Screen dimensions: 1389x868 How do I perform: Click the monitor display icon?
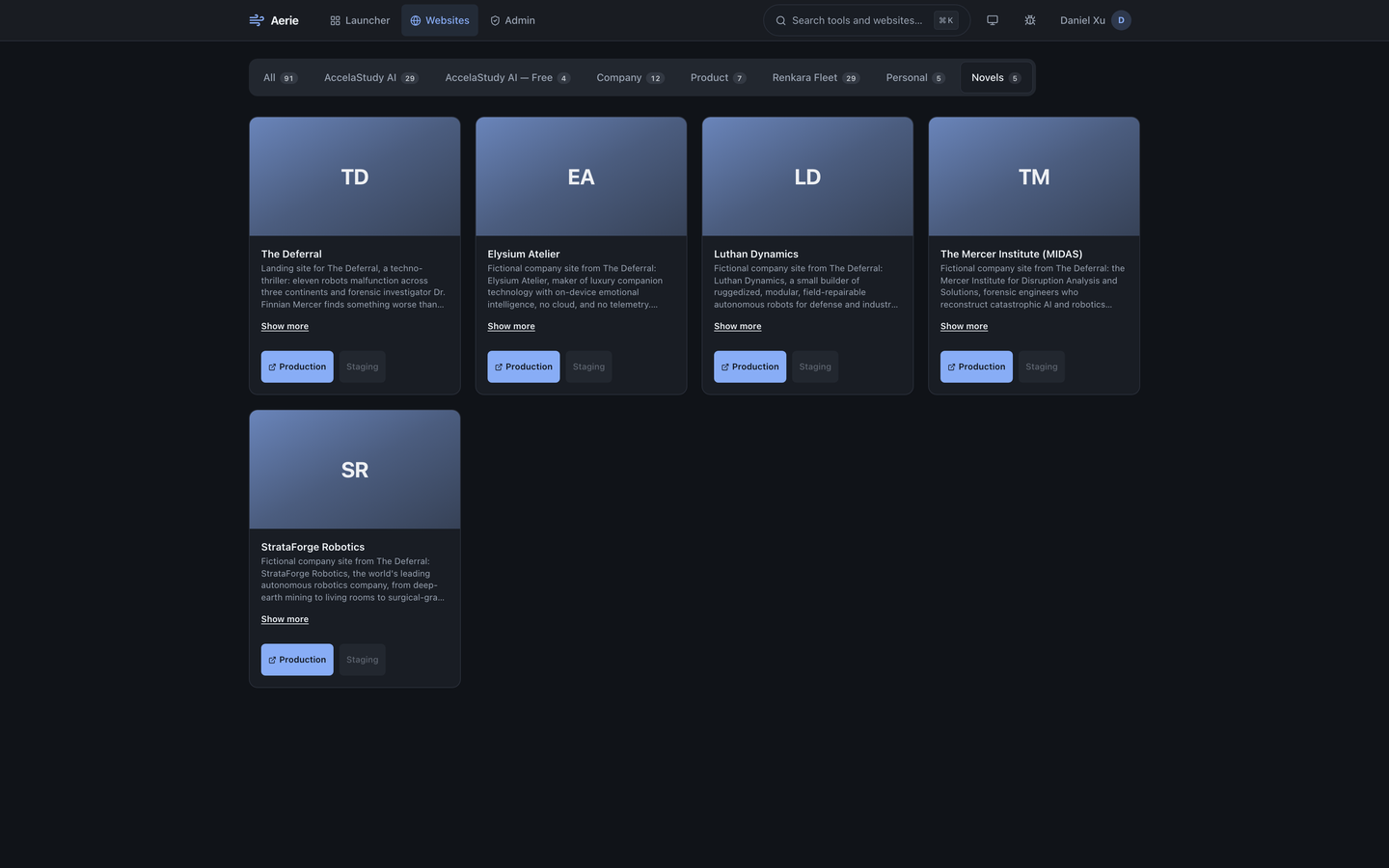coord(993,20)
